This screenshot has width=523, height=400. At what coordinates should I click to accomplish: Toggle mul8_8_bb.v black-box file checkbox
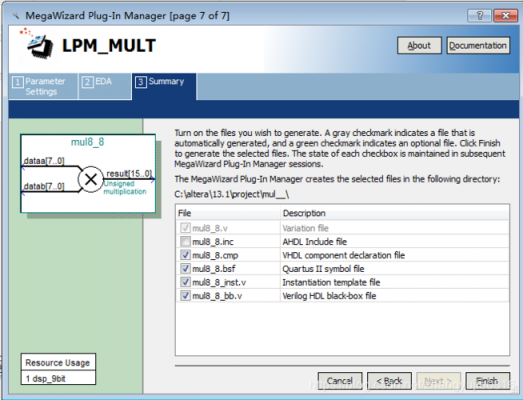(185, 295)
